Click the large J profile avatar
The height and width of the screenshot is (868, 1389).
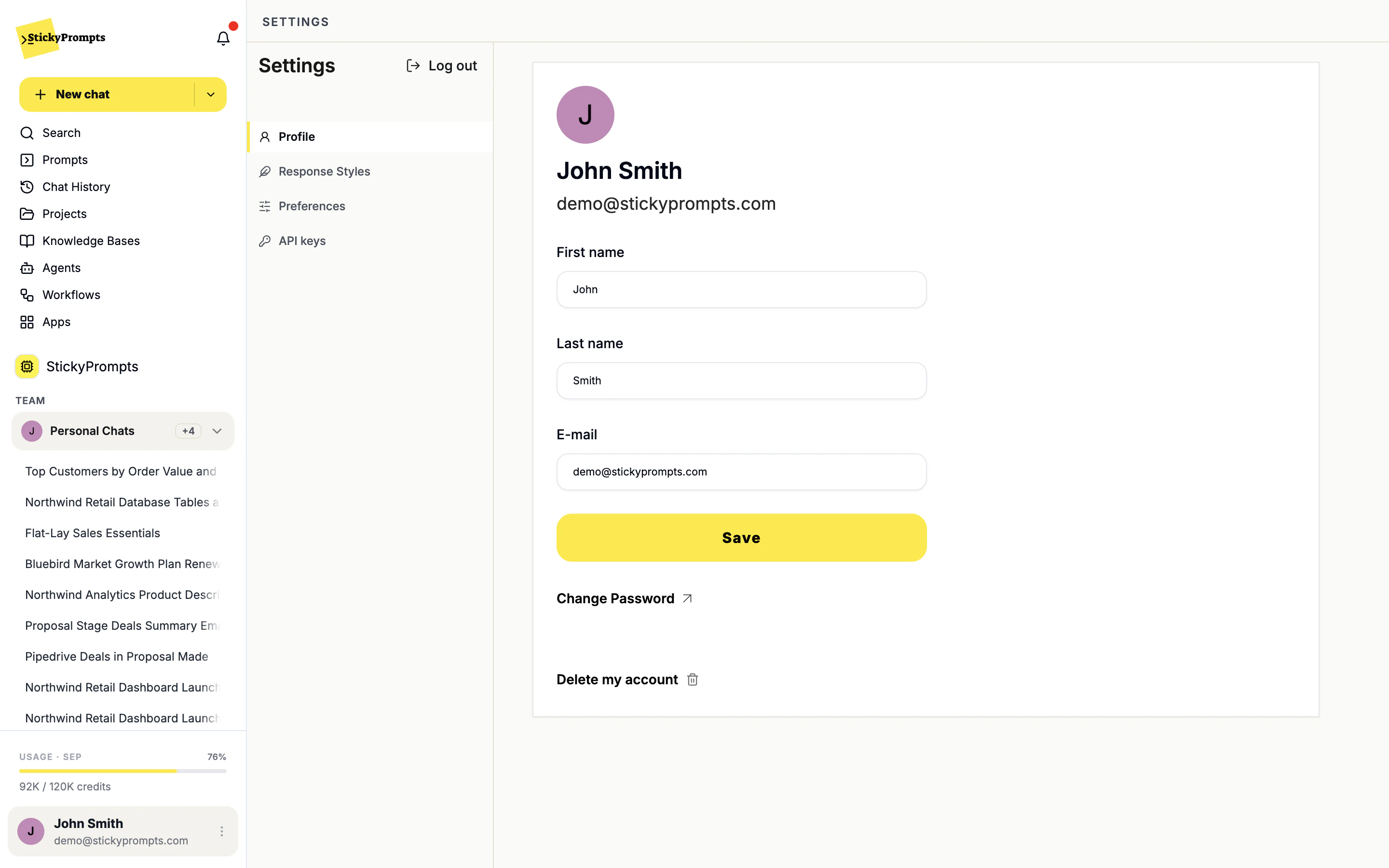point(585,115)
